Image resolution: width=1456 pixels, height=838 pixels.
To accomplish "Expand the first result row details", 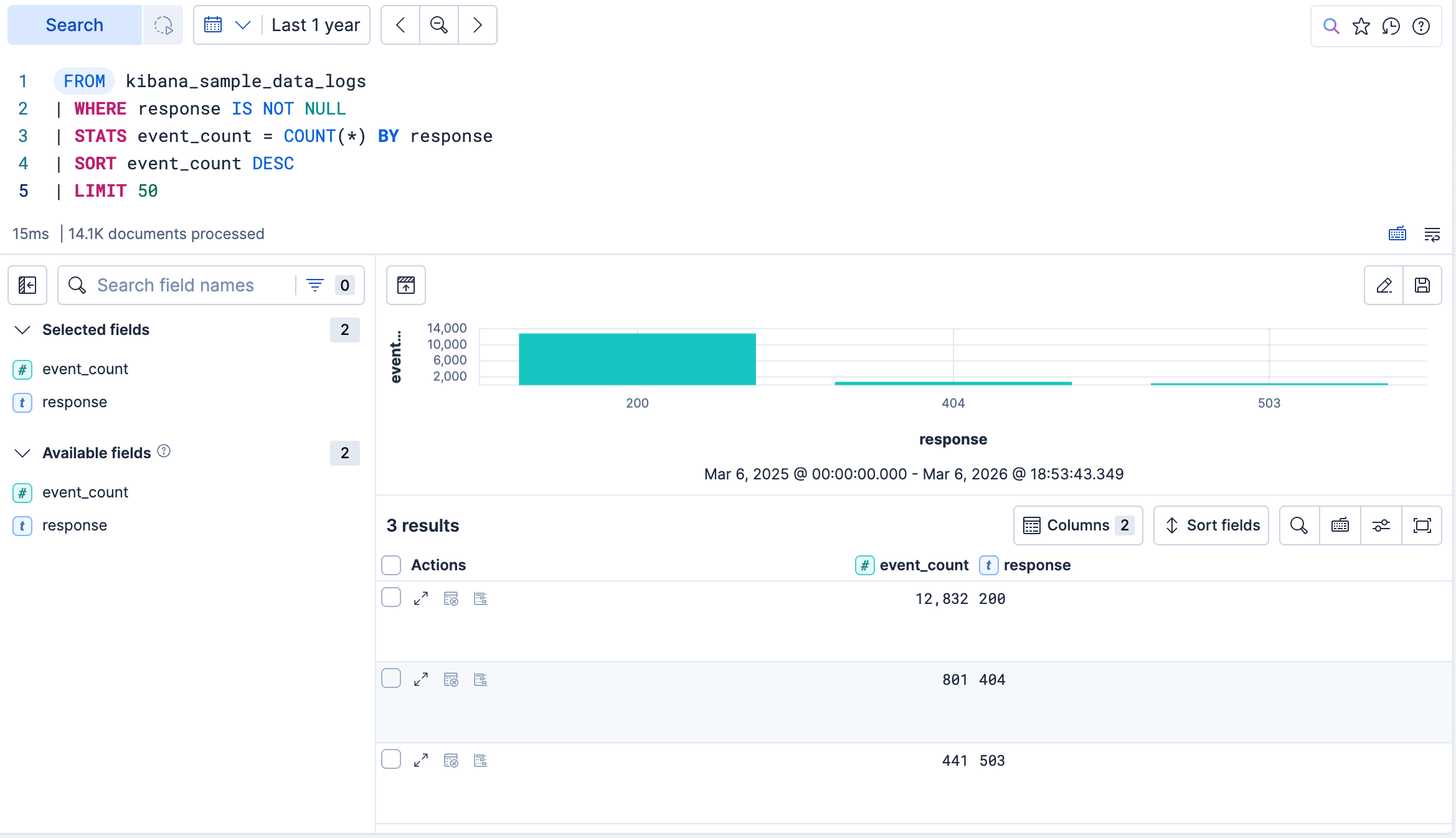I will click(x=420, y=598).
